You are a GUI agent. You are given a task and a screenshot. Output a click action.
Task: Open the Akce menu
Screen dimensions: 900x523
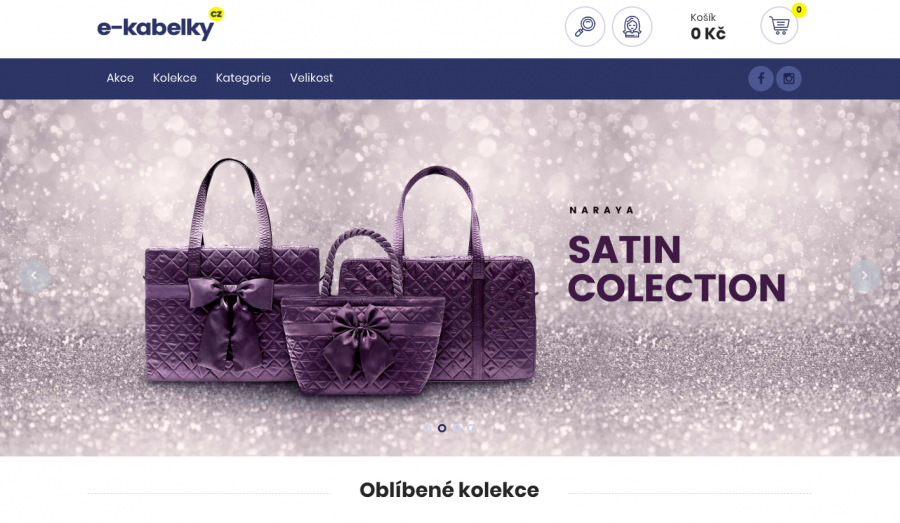[120, 78]
